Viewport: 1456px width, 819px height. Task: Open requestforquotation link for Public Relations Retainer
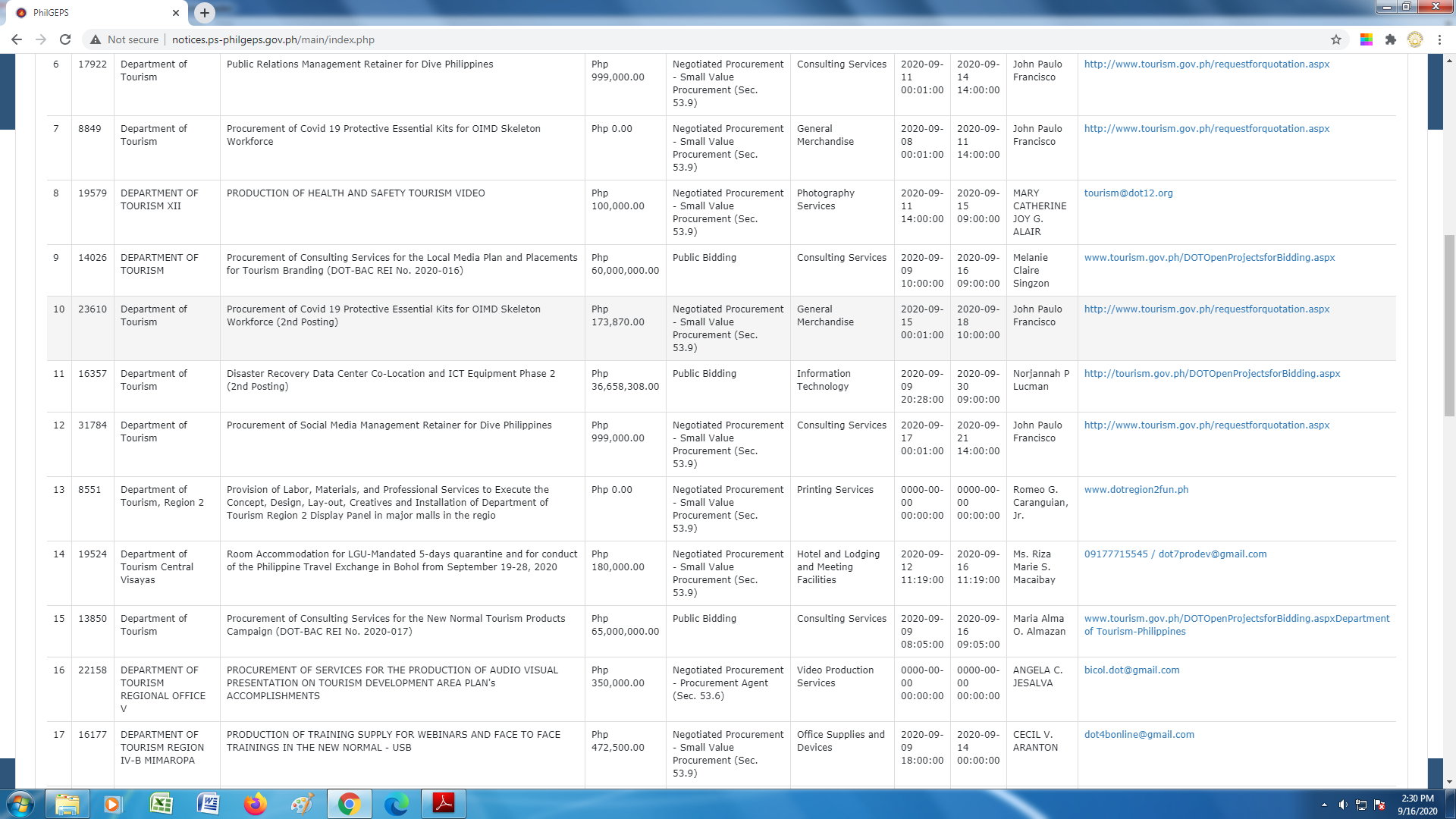[x=1207, y=64]
